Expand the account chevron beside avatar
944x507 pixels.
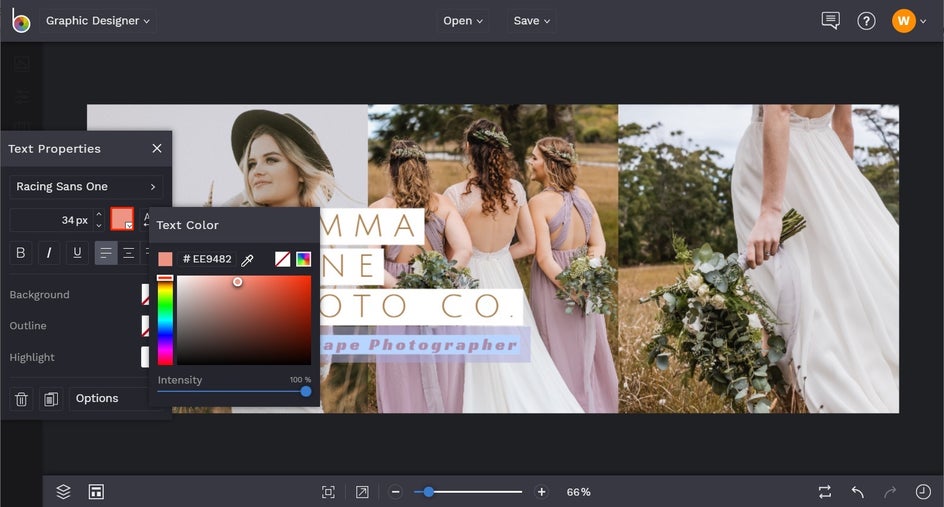(923, 22)
